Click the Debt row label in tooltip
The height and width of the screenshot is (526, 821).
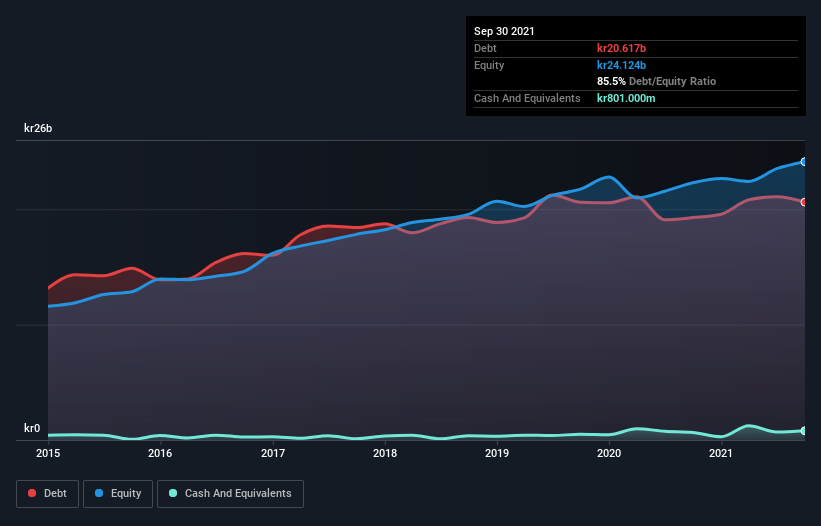(x=485, y=48)
